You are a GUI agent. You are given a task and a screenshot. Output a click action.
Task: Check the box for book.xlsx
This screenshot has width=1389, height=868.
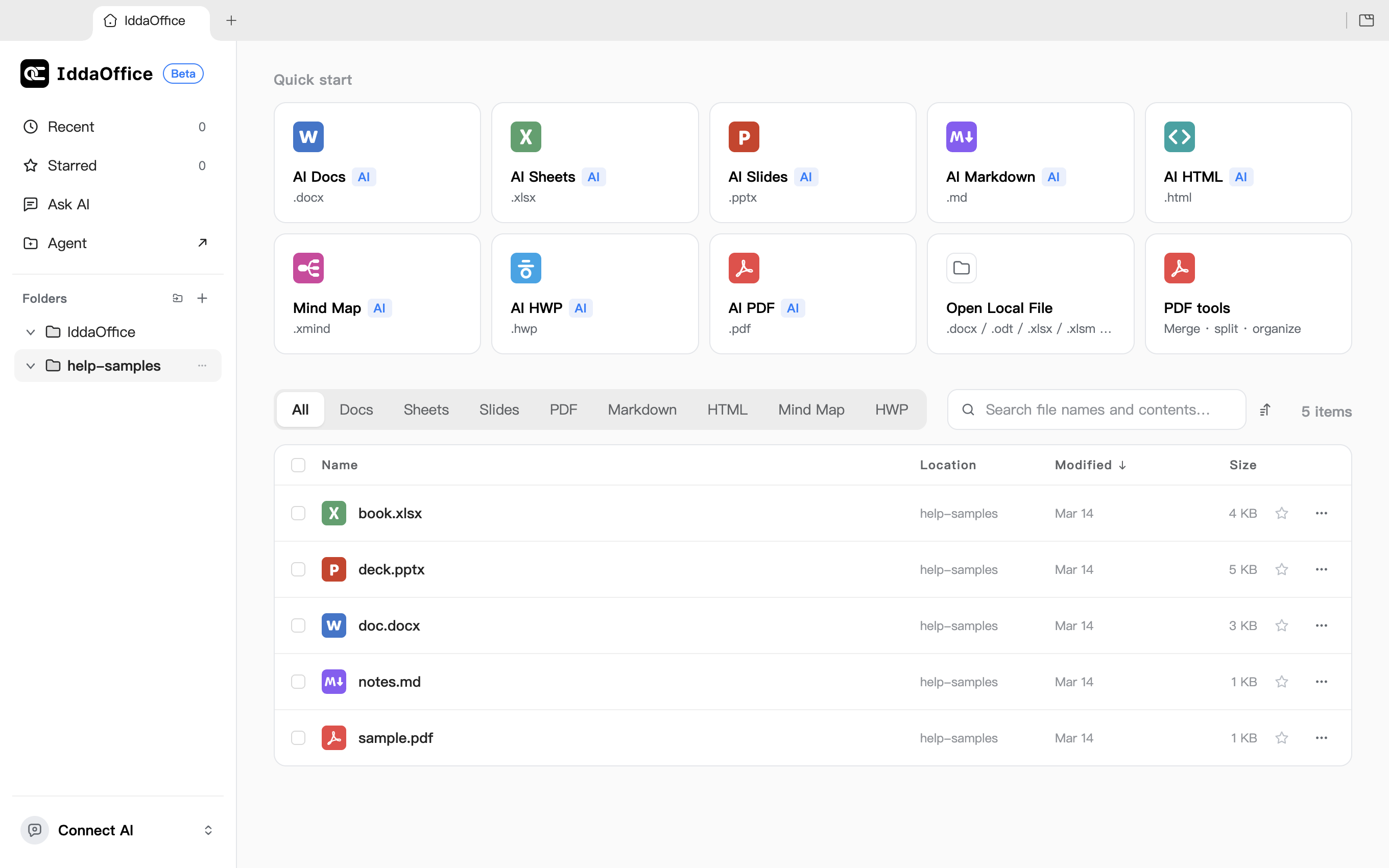[x=298, y=513]
